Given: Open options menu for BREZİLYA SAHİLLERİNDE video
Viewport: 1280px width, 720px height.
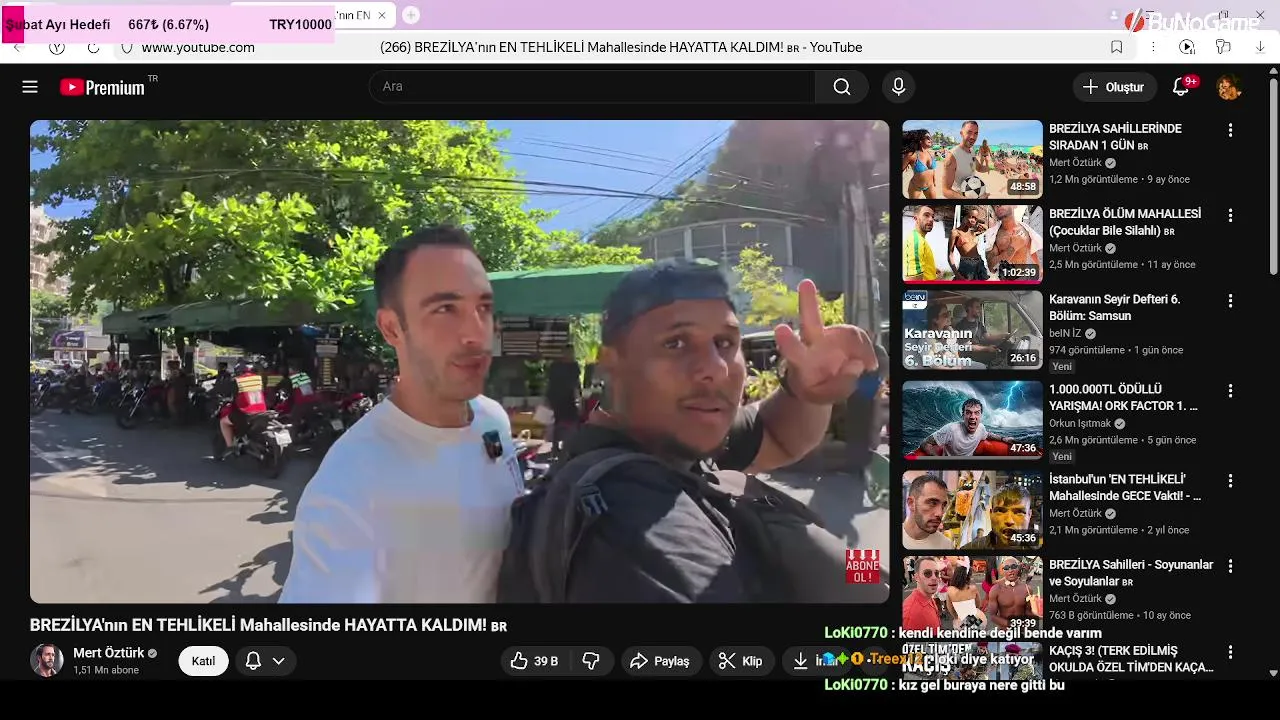Looking at the screenshot, I should coord(1230,130).
